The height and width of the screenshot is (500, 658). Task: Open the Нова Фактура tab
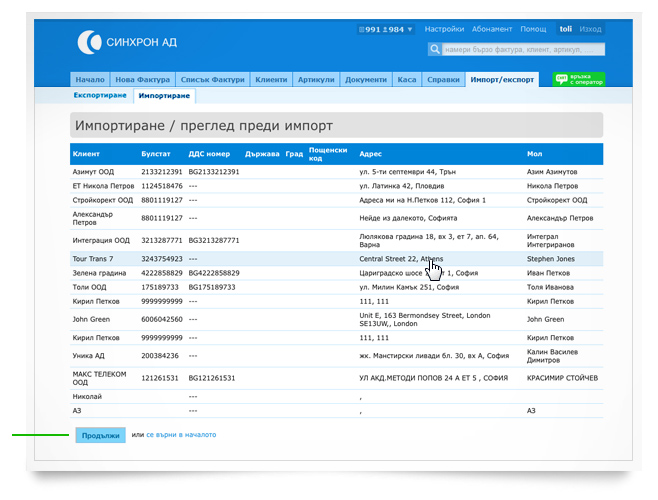tap(140, 80)
